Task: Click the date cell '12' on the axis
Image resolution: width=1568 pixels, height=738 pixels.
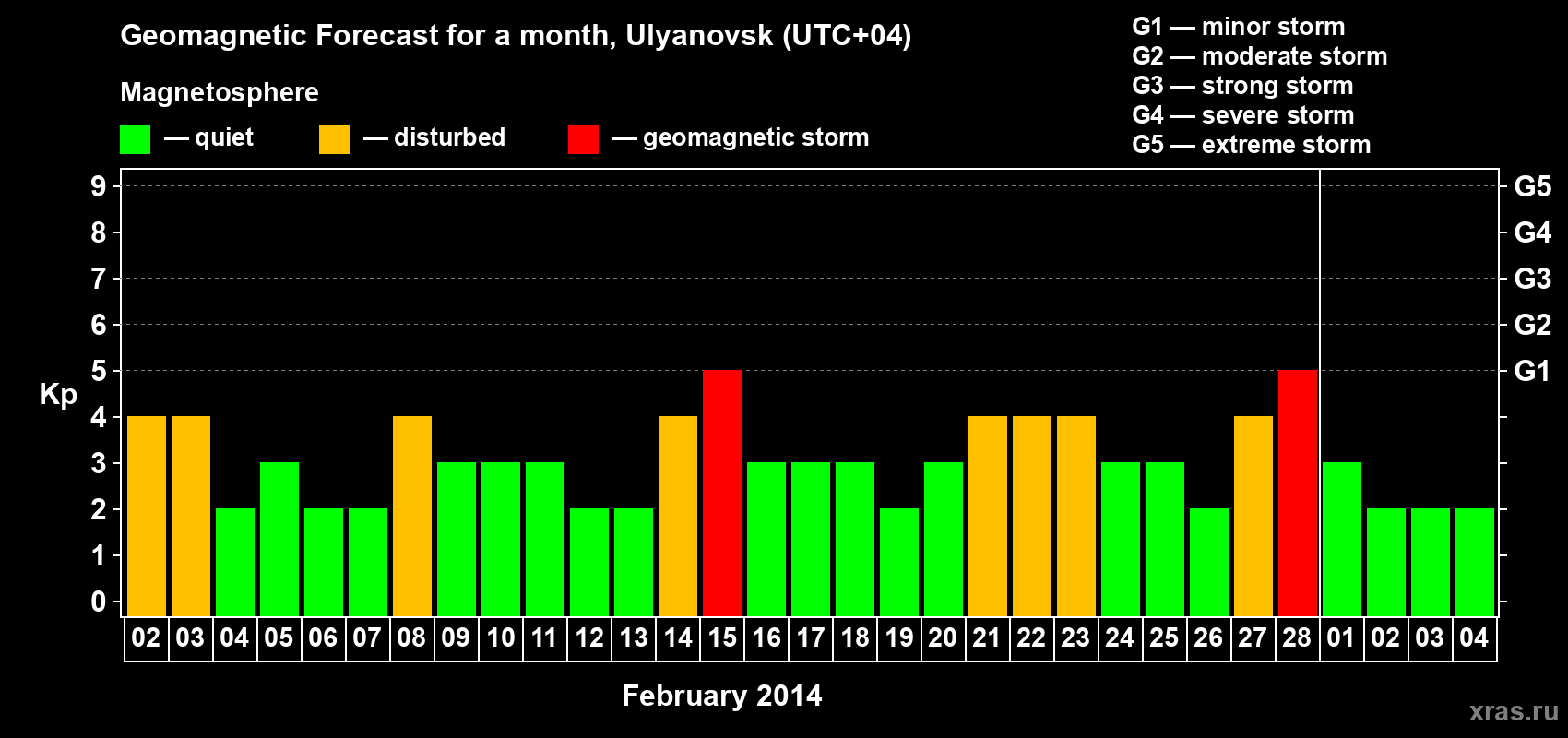Action: pyautogui.click(x=589, y=638)
